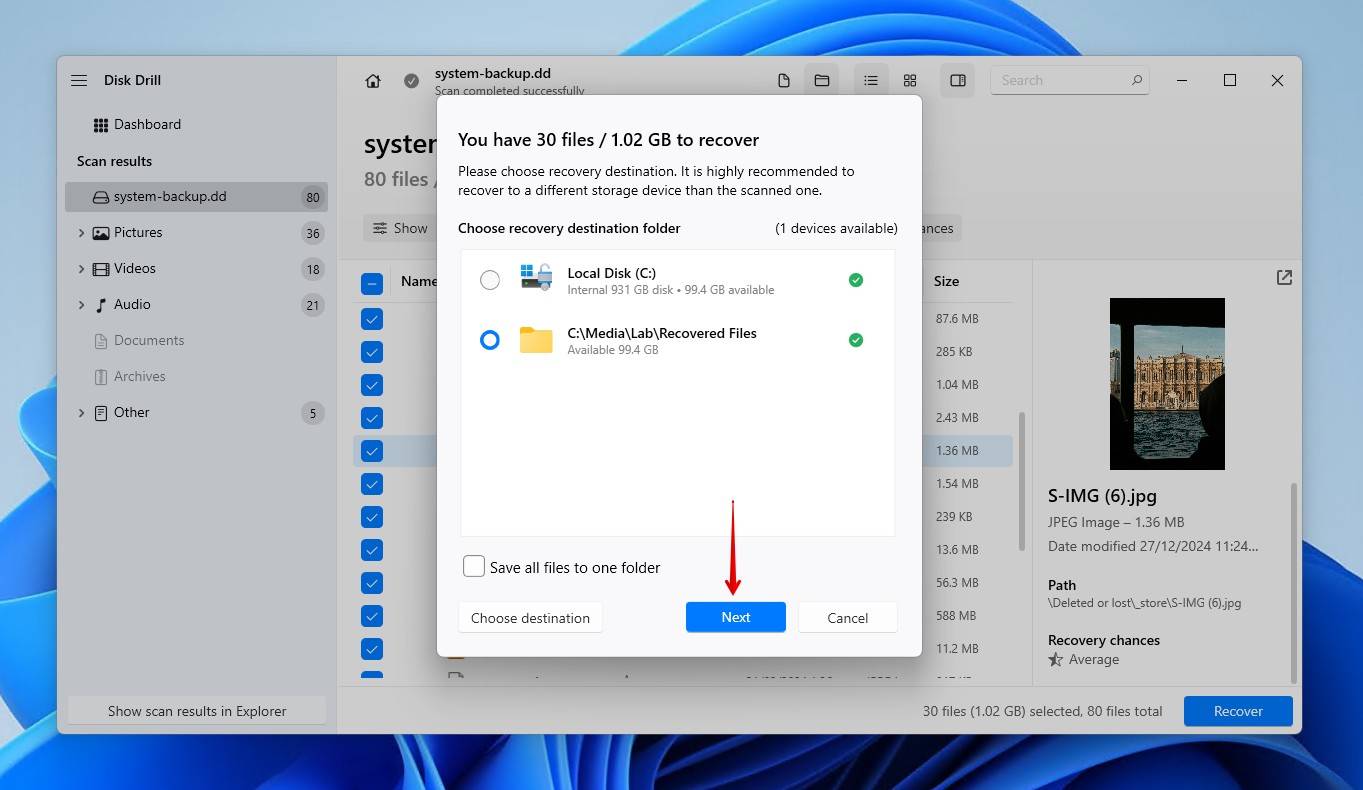Click the folder icon in the top toolbar

(821, 80)
